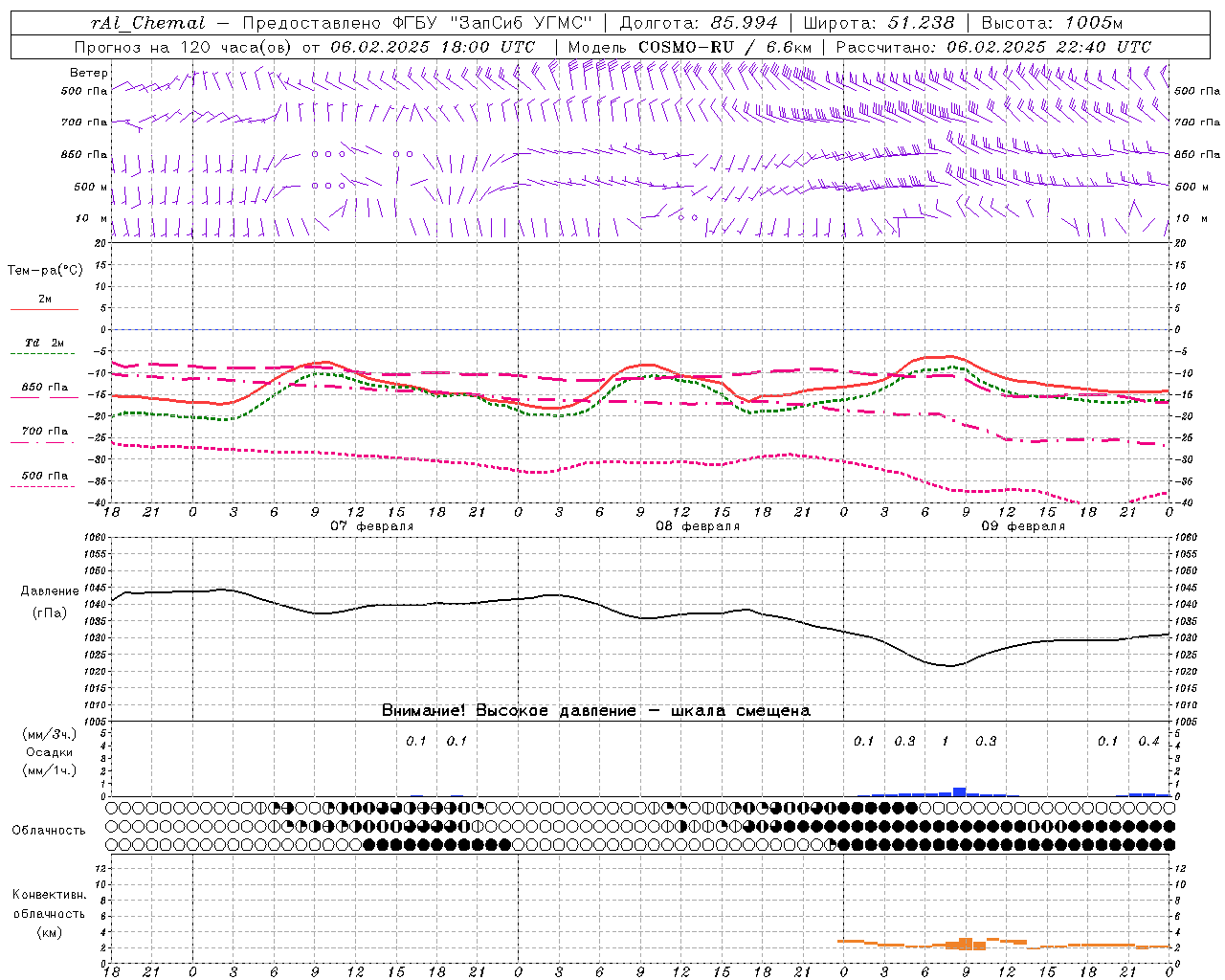
Task: Select the longitude value Долгота: 85.994
Action: pos(700,23)
